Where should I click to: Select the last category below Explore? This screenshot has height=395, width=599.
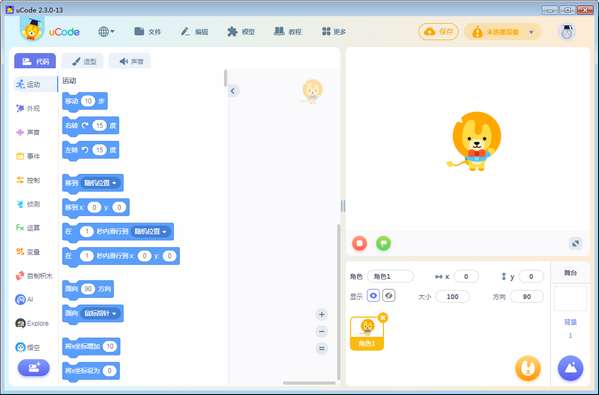point(28,348)
